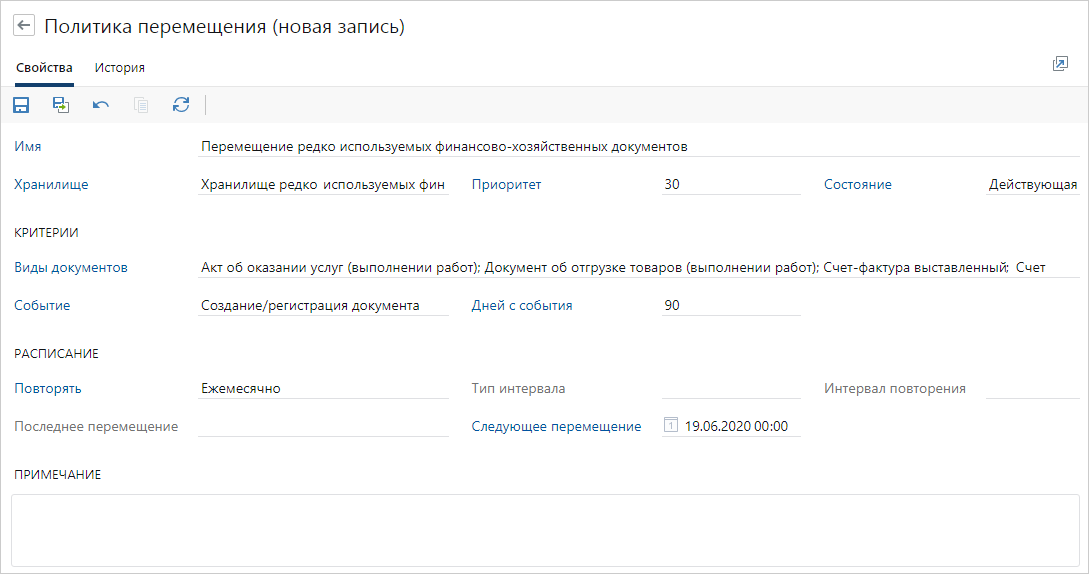1089x574 pixels.
Task: Save the record with the floppy disk icon
Action: coord(21,105)
